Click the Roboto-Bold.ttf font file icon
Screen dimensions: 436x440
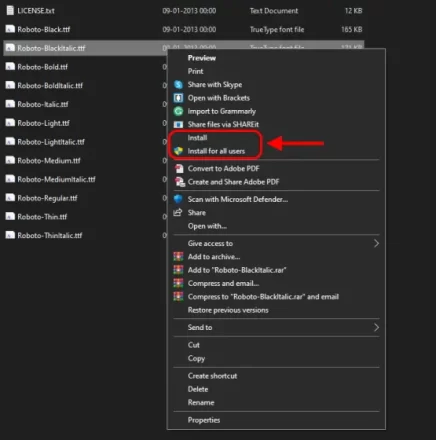pos(10,67)
